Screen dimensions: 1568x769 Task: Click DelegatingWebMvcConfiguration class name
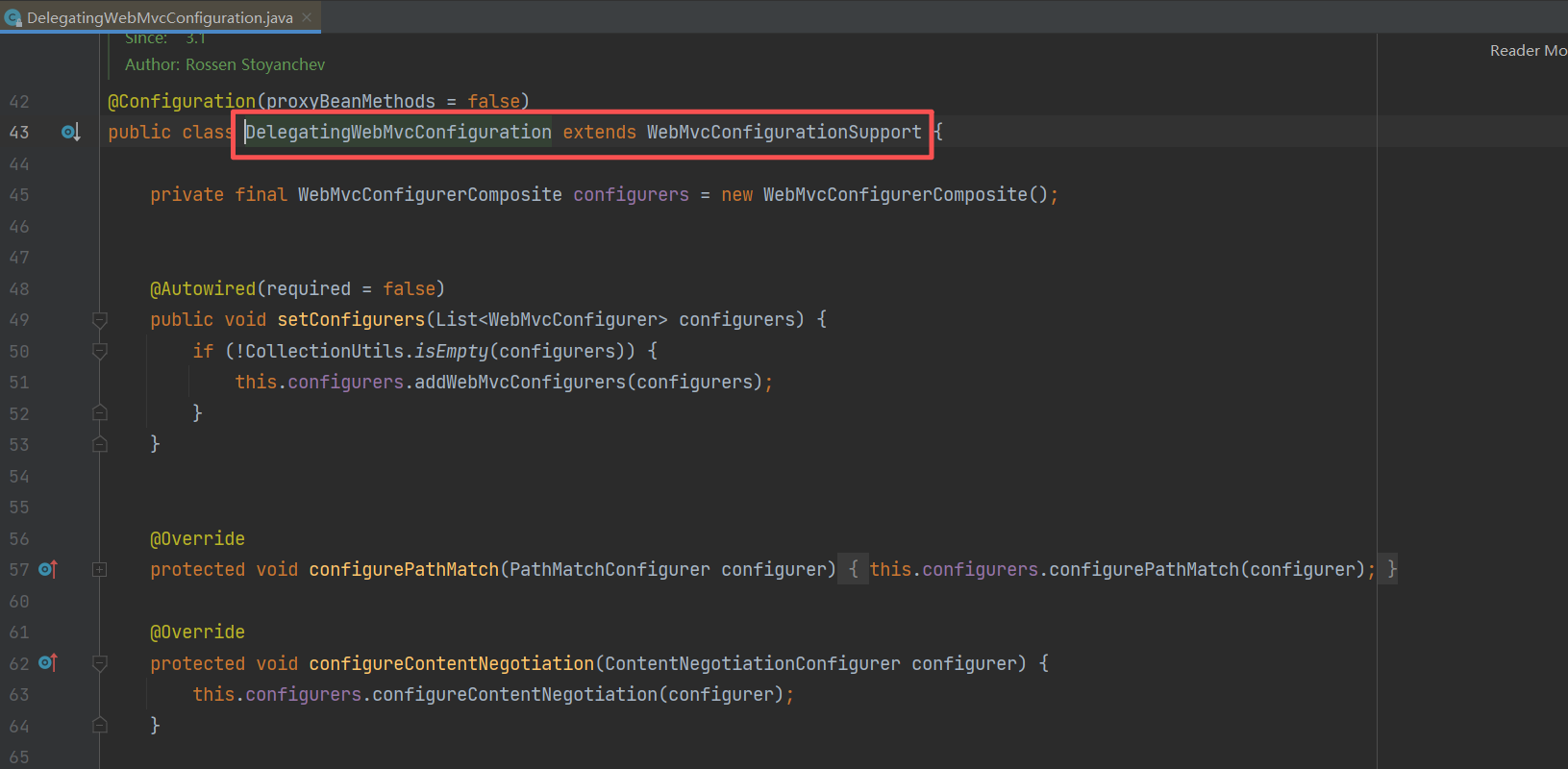(x=398, y=133)
